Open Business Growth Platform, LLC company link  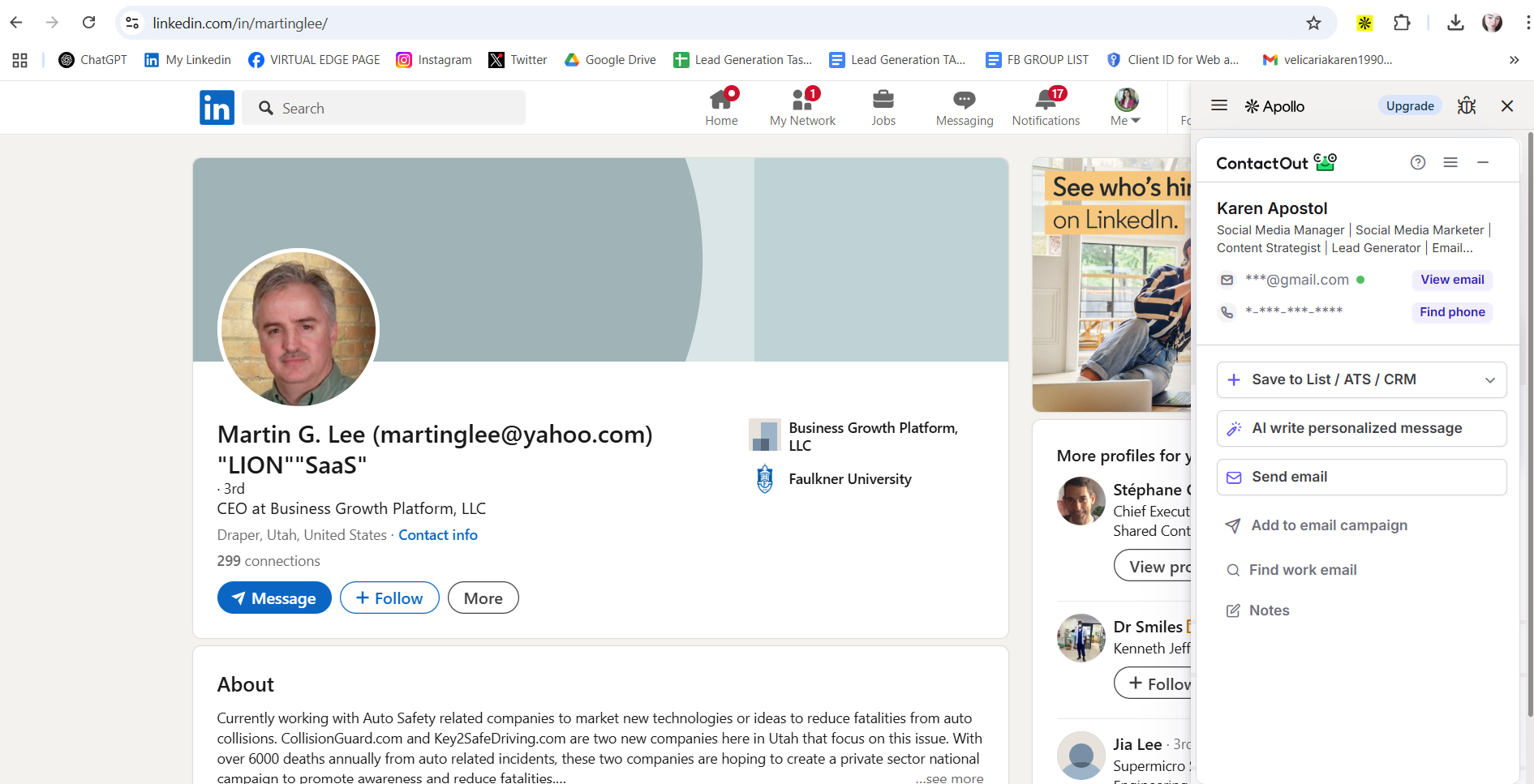click(x=853, y=436)
